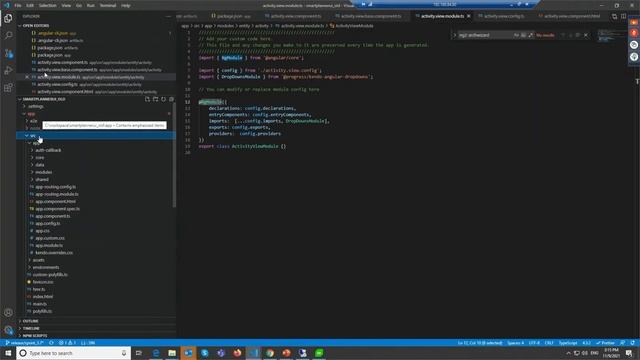Click the synchronize changes icon in status bar
Screen dimensions: 640x360
click(51, 343)
